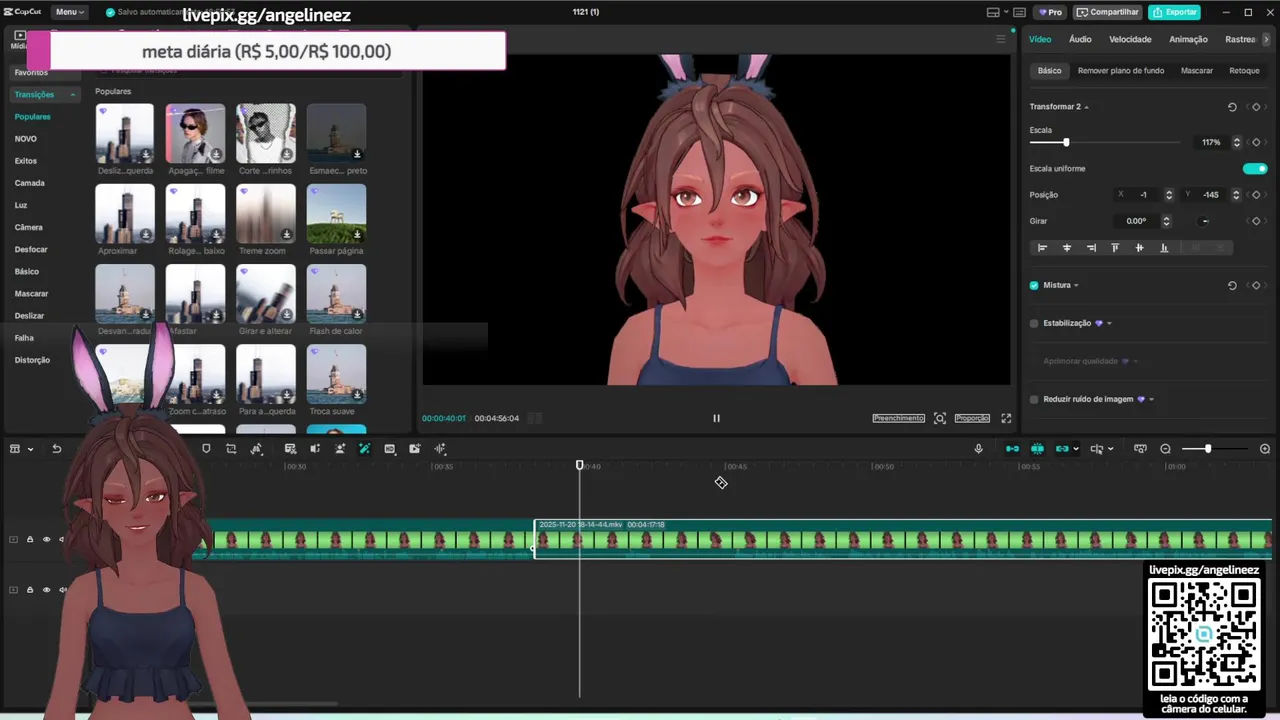Click the timeline zoom in magnifier
The image size is (1280, 720).
pyautogui.click(x=1265, y=449)
